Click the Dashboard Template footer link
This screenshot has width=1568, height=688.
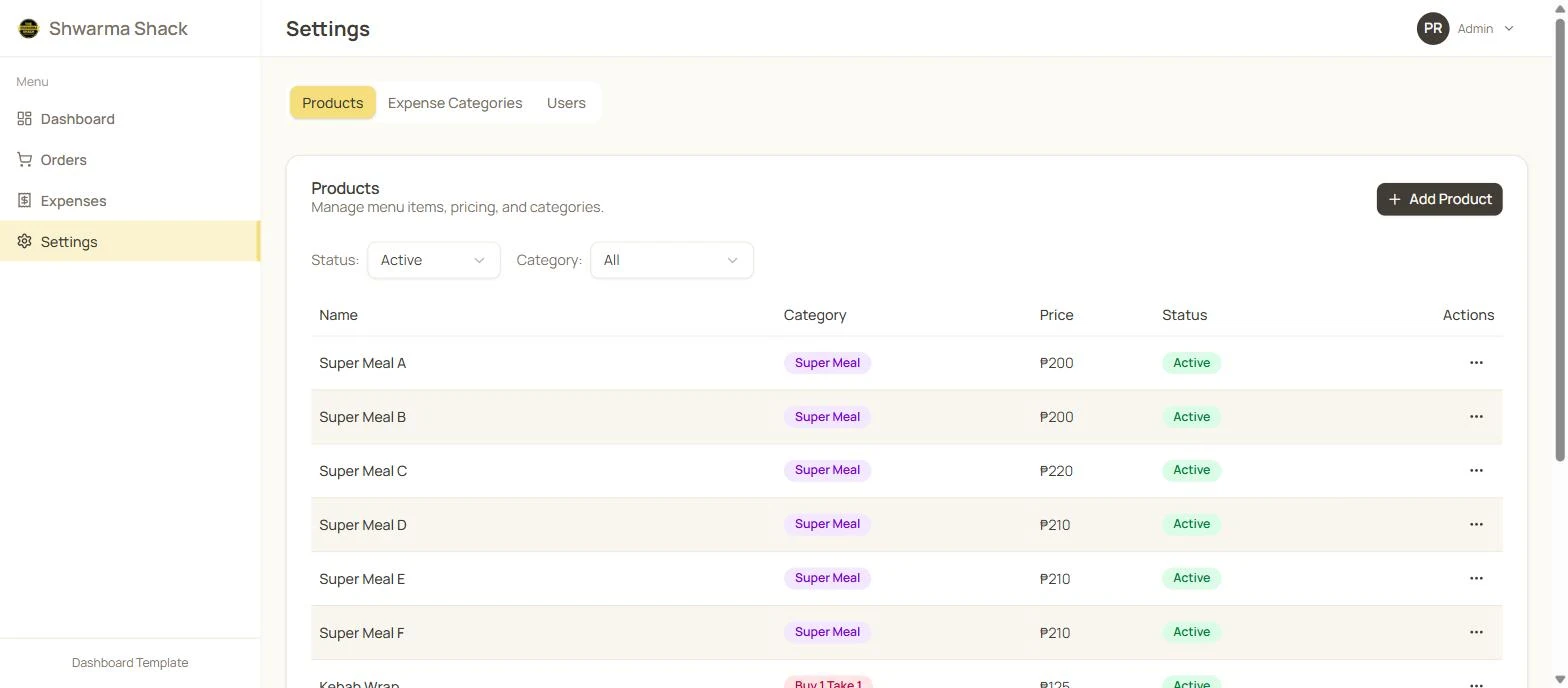click(130, 663)
